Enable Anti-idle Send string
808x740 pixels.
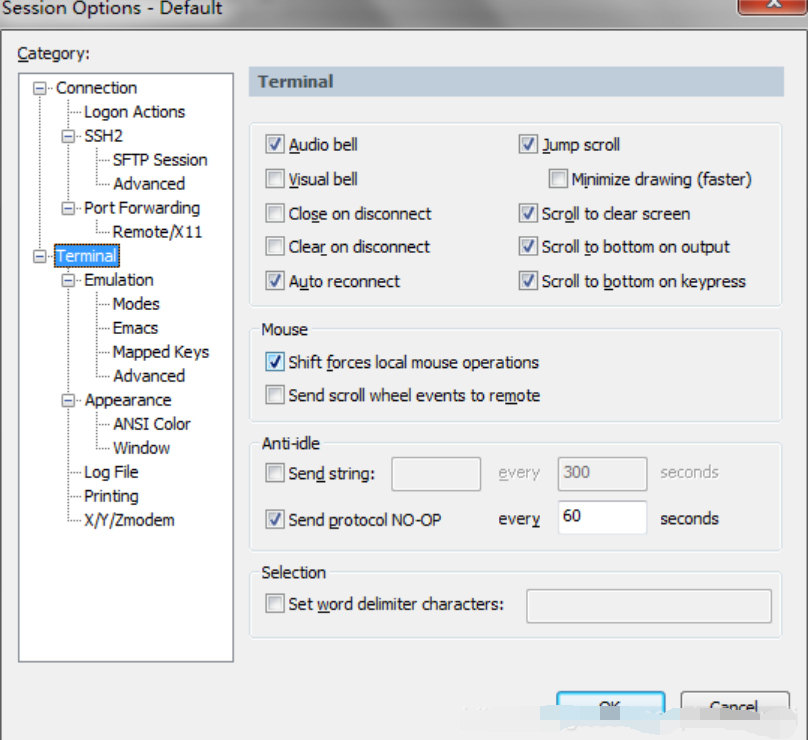coord(275,473)
